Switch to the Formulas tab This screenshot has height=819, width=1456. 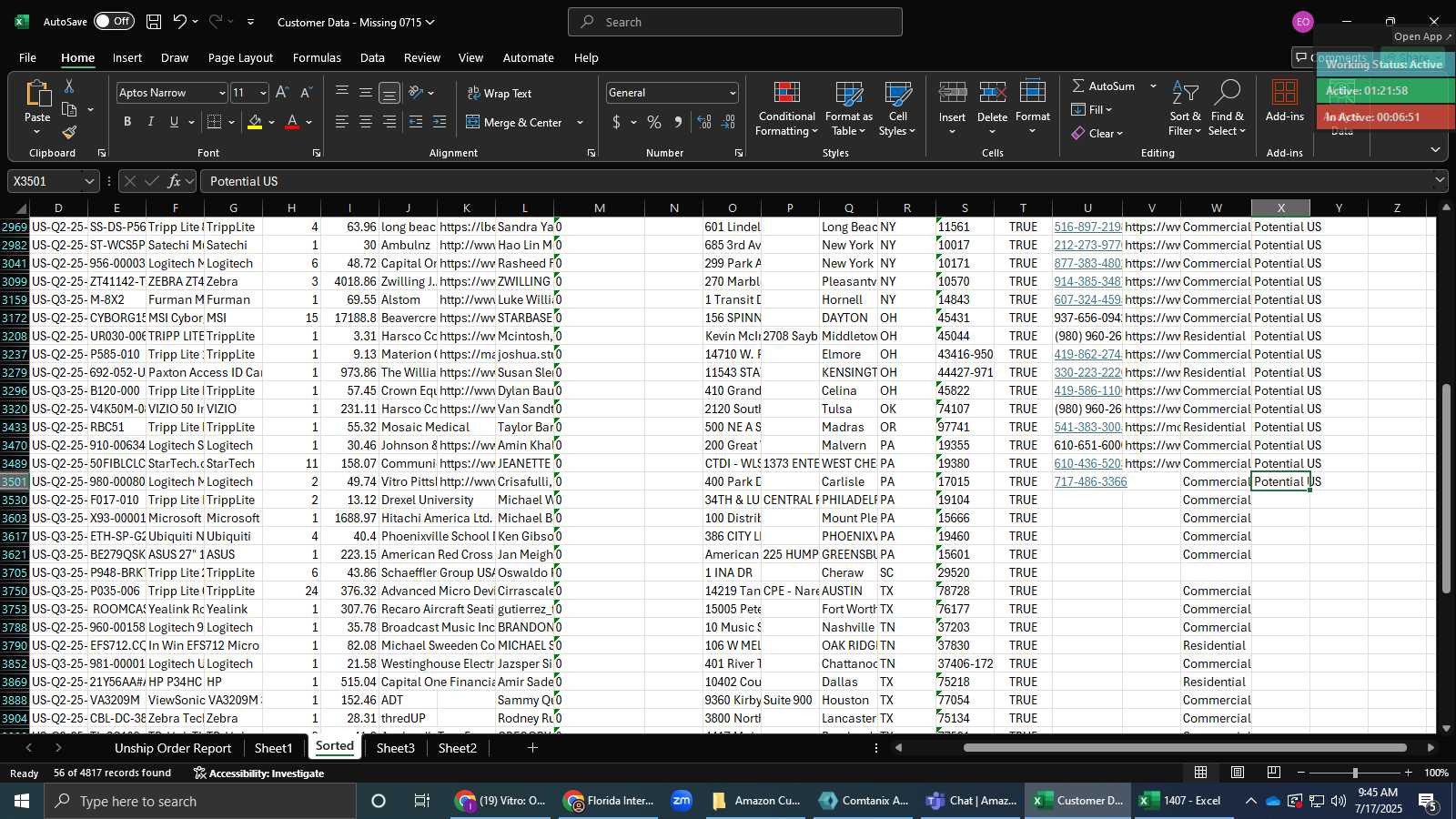317,57
